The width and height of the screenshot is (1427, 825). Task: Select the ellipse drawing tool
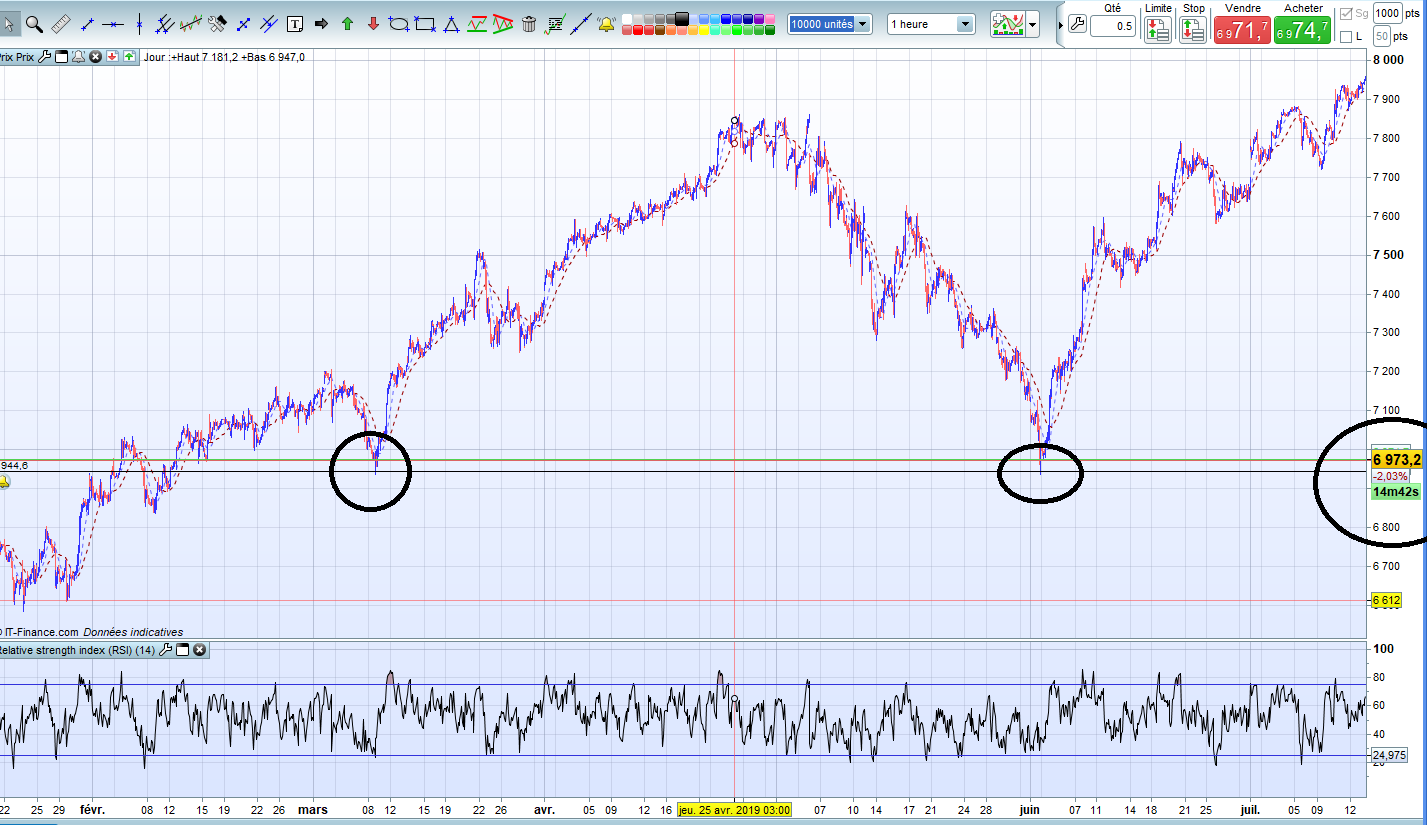tap(399, 24)
